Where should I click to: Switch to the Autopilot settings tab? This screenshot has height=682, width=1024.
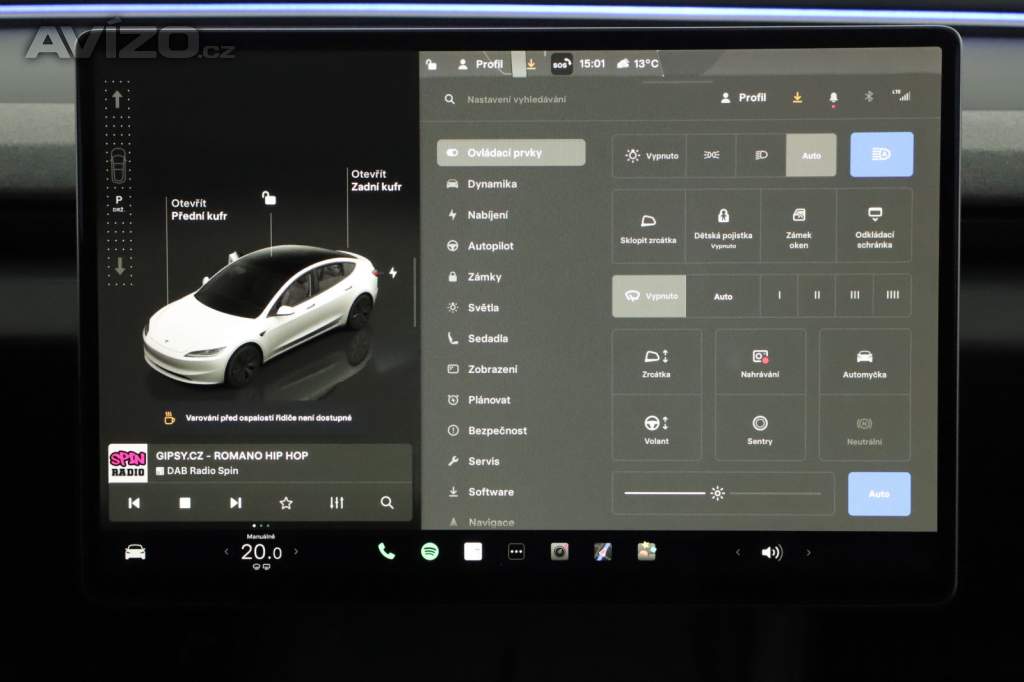tap(492, 246)
